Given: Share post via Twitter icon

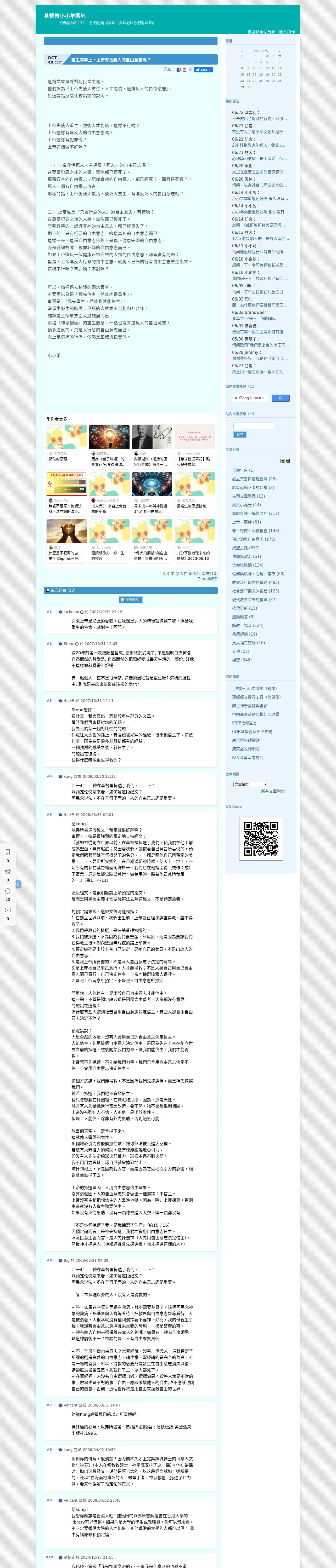Looking at the screenshot, I should click(x=190, y=70).
